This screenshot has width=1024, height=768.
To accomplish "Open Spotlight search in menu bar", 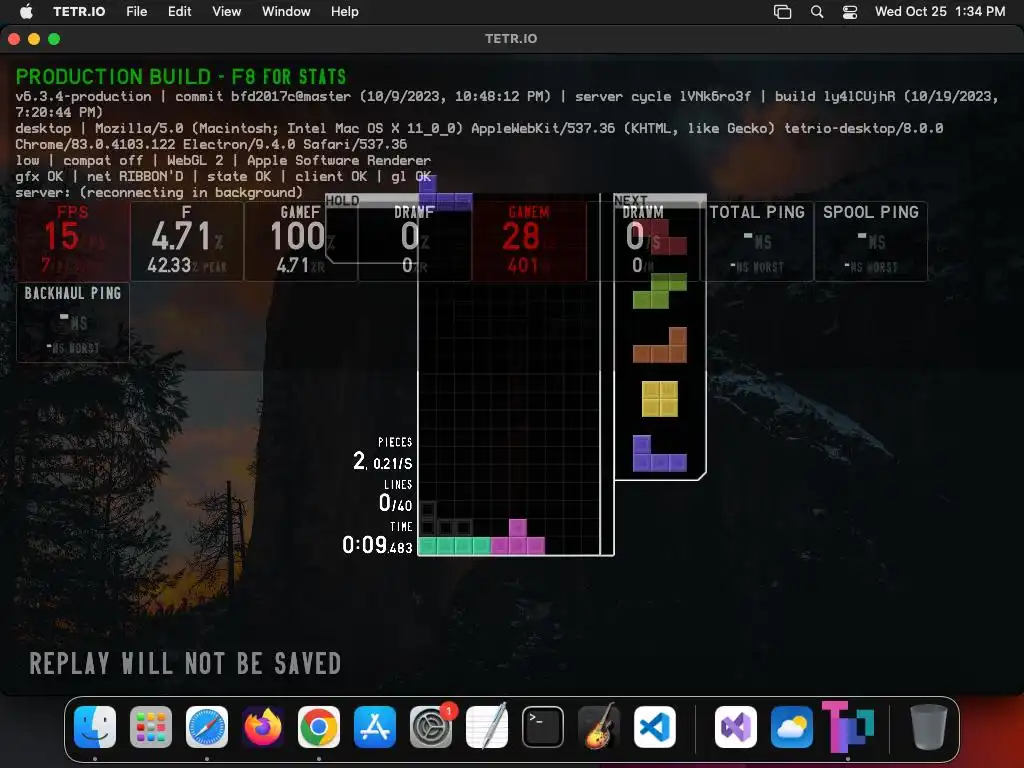I will click(x=817, y=11).
